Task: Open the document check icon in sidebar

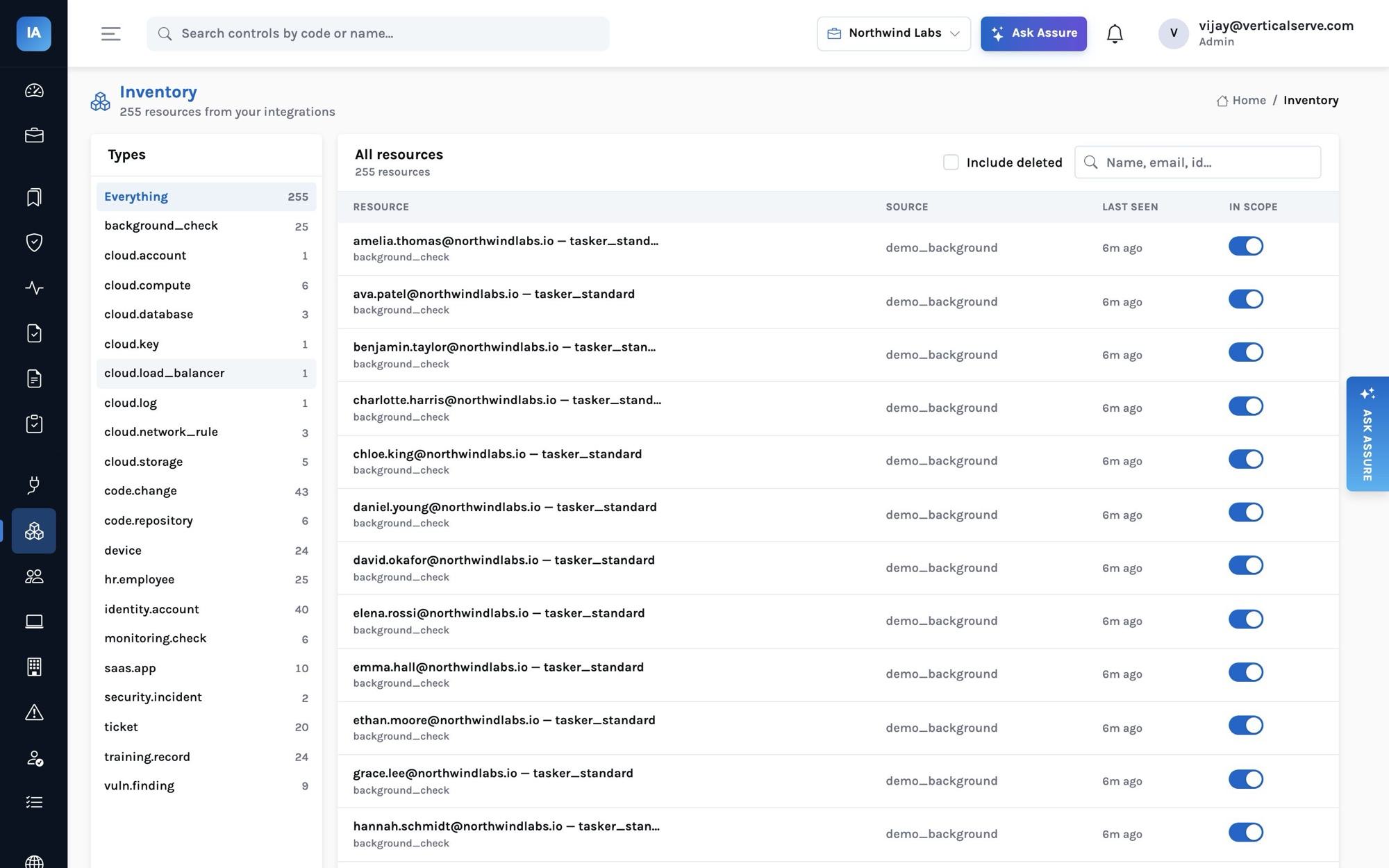Action: [x=34, y=333]
